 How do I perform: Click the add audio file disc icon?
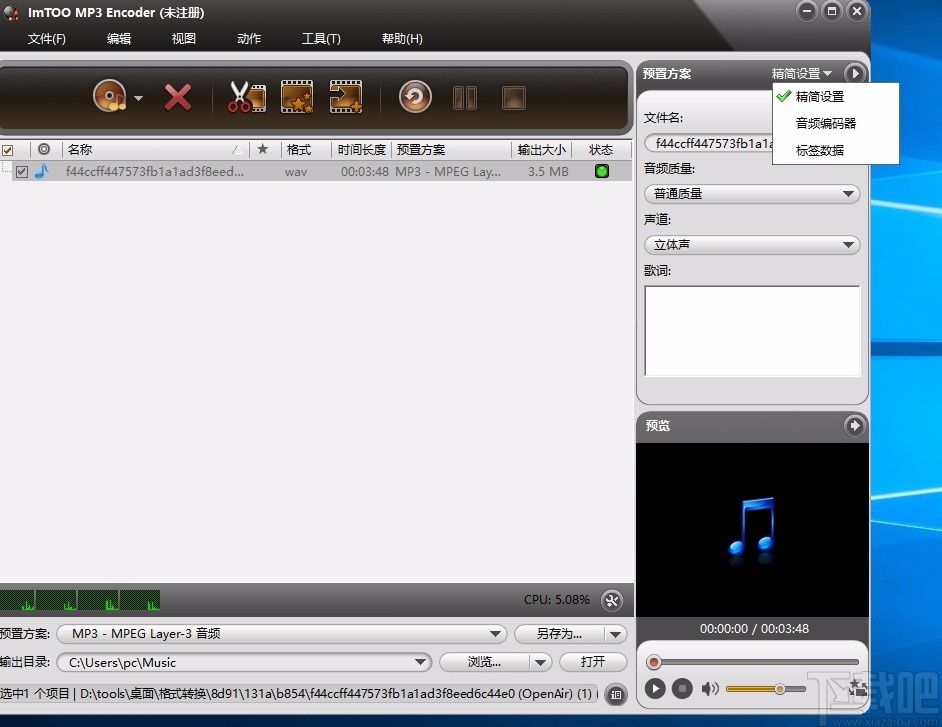[110, 97]
